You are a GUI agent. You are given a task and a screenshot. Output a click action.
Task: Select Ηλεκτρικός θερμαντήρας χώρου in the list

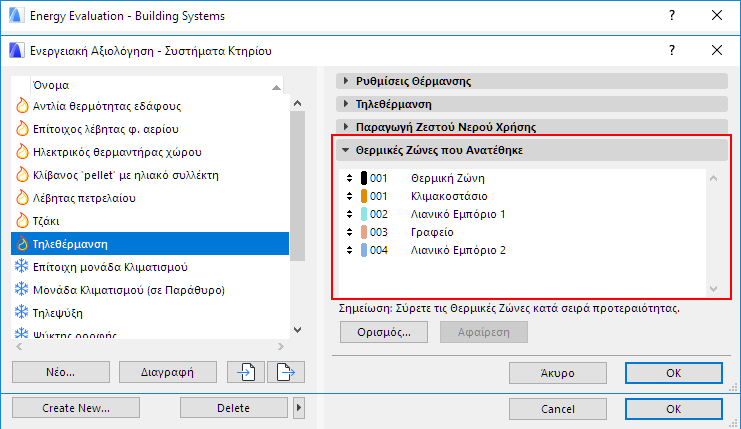118,151
